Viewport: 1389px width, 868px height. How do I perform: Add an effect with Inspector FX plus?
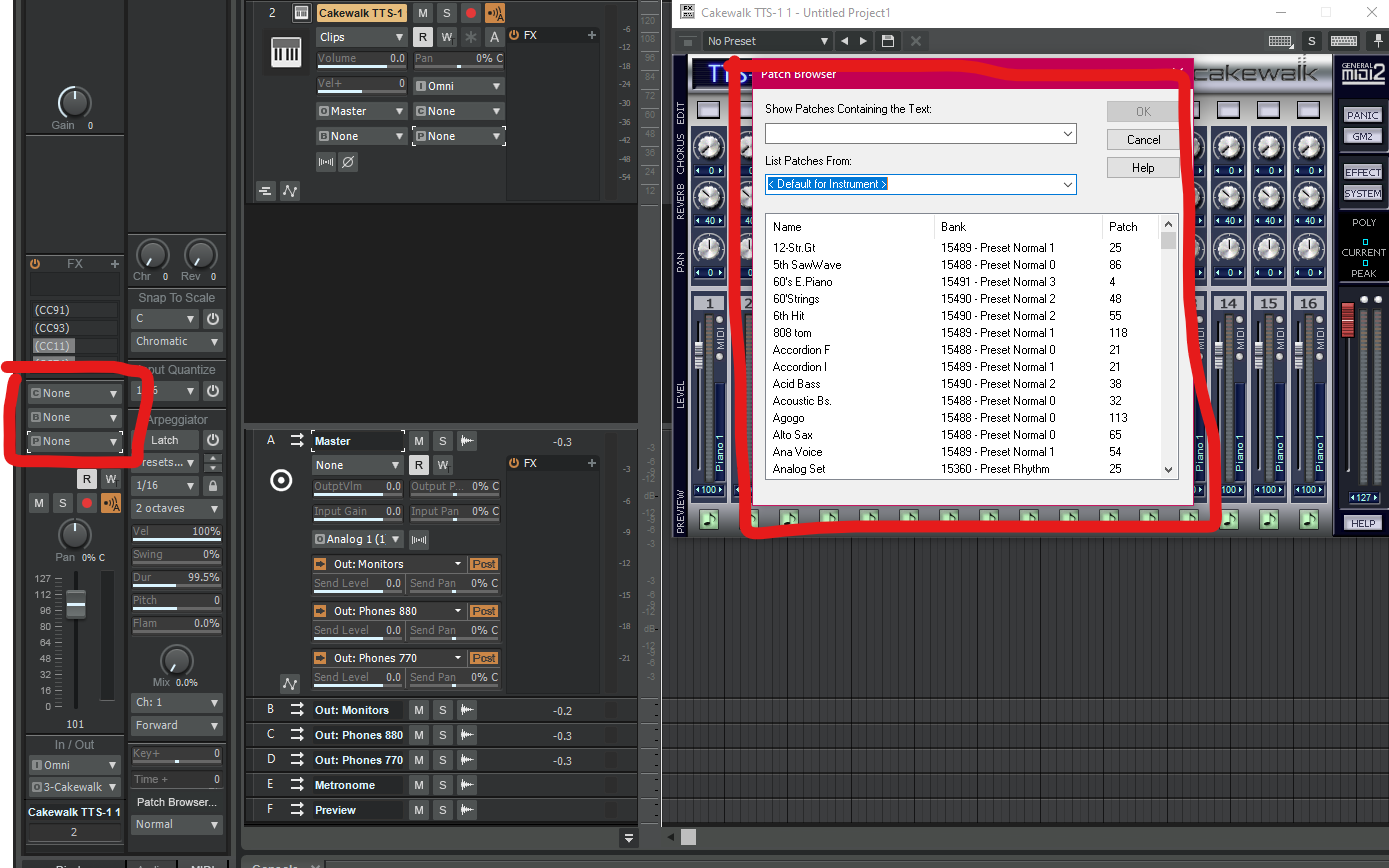[114, 264]
